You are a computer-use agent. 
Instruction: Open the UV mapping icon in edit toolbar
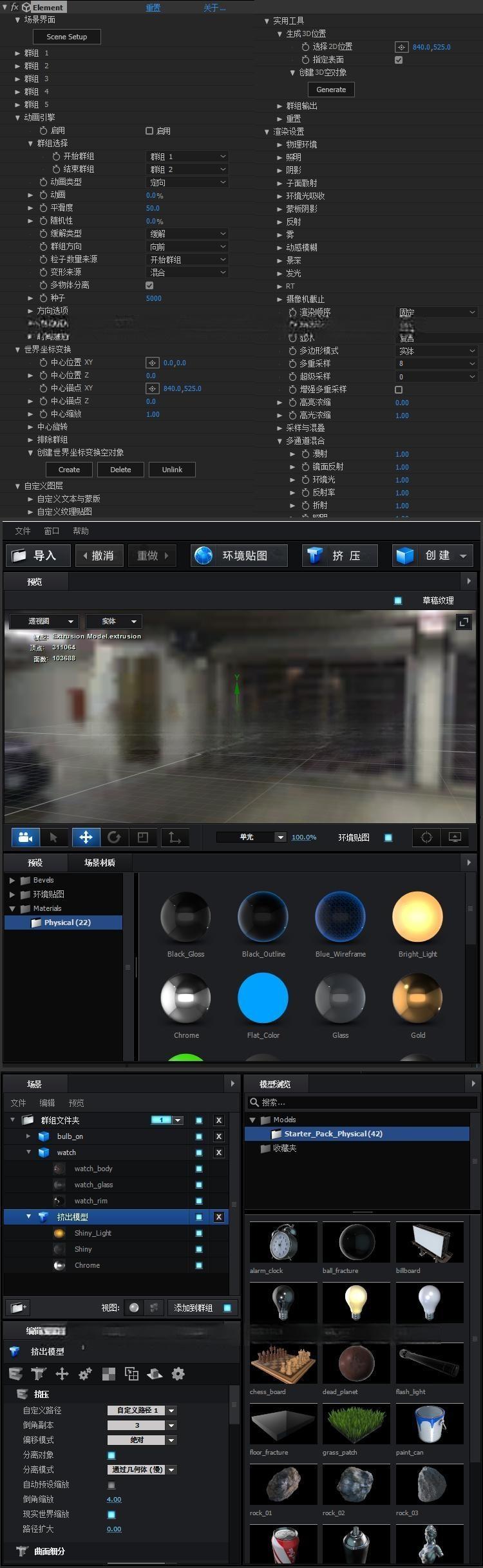tap(131, 1373)
